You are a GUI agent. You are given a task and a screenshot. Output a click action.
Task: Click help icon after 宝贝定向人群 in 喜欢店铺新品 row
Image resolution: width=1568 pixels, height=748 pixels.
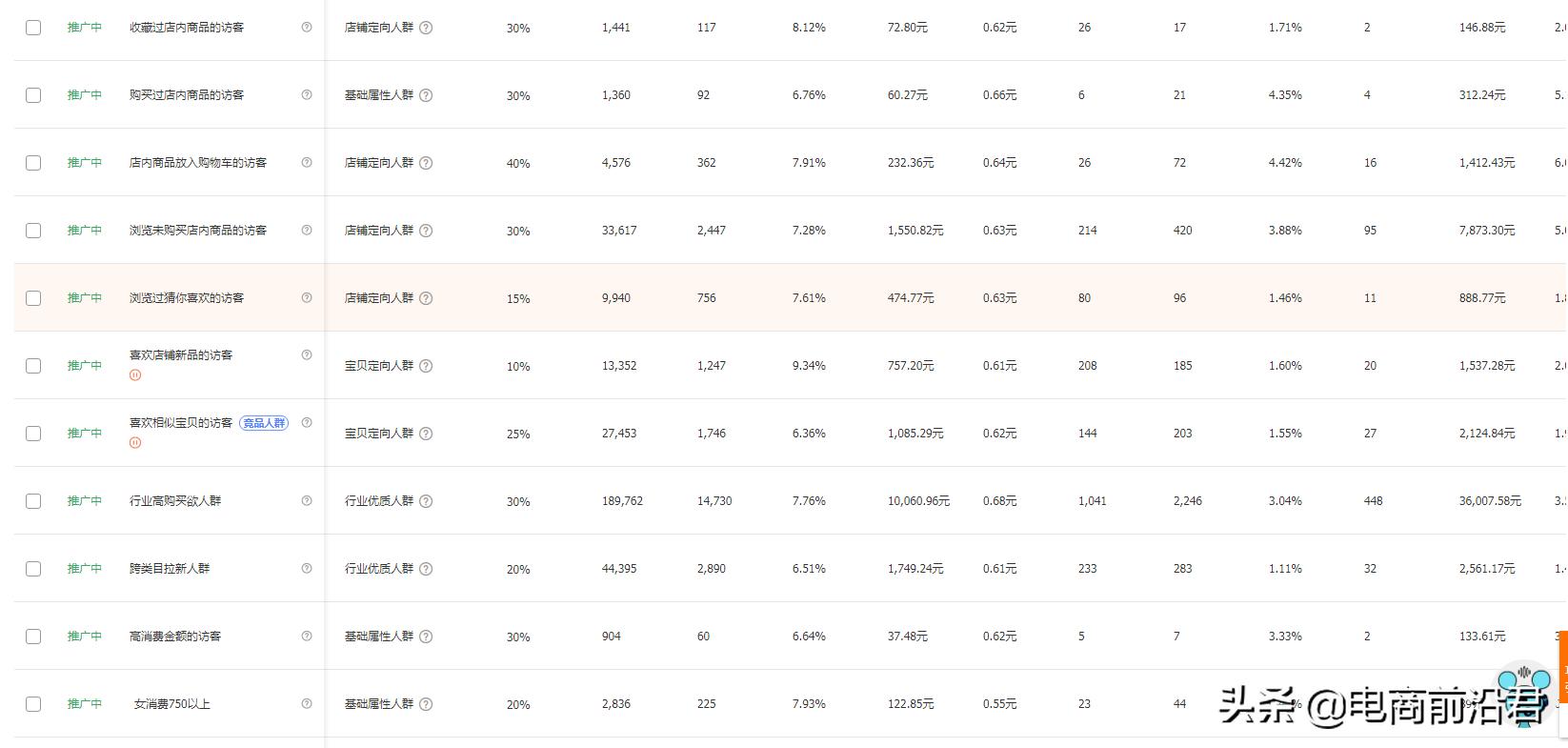(426, 366)
